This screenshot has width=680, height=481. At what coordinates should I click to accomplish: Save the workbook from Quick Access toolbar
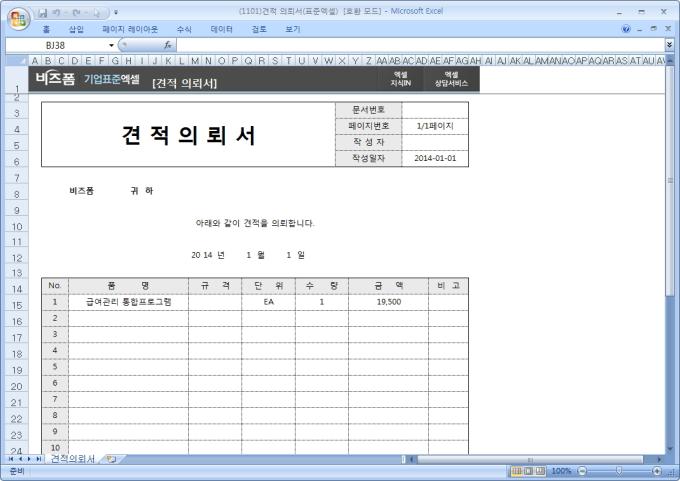[42, 13]
